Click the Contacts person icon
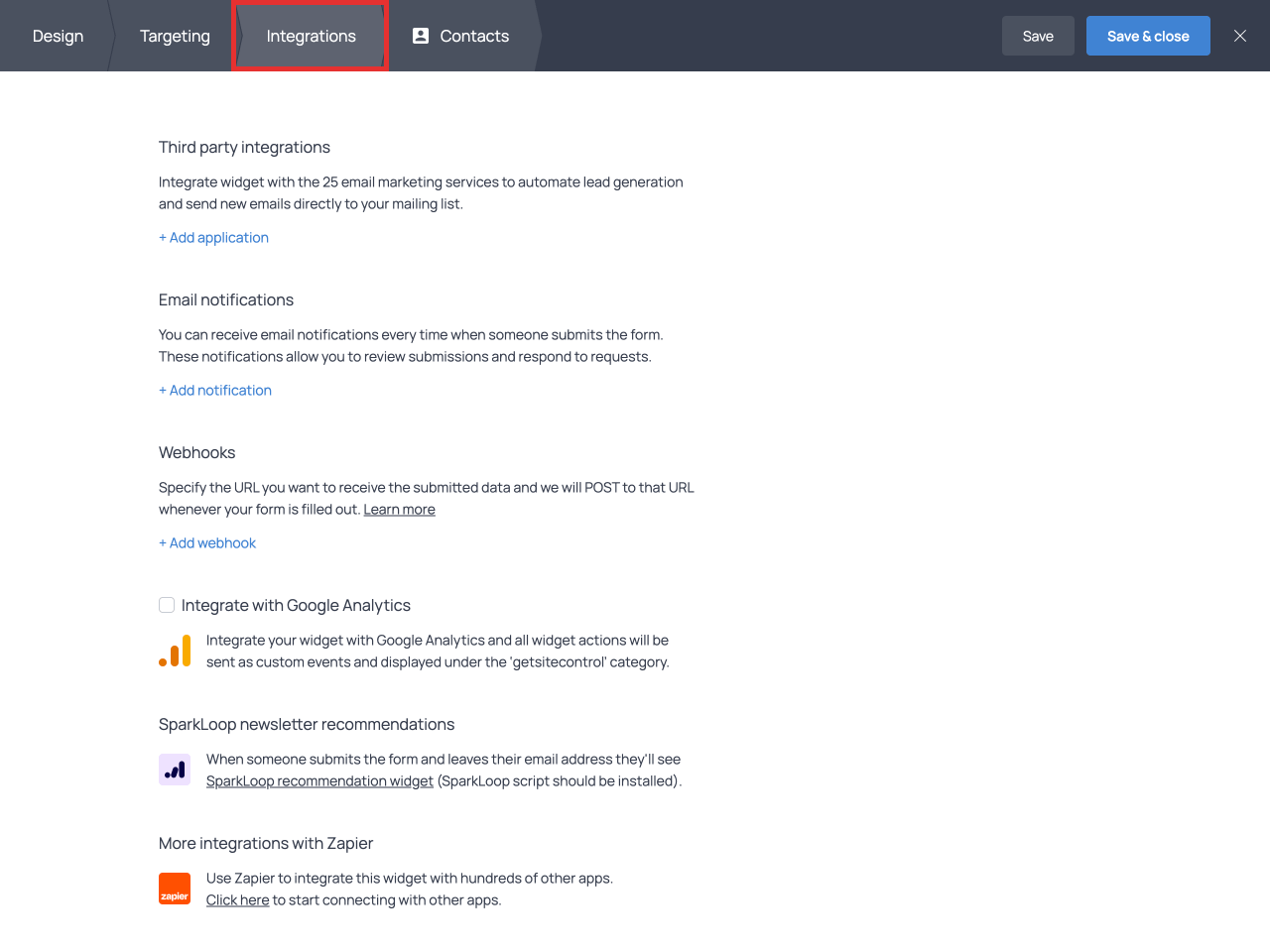Image resolution: width=1270 pixels, height=952 pixels. (x=421, y=36)
